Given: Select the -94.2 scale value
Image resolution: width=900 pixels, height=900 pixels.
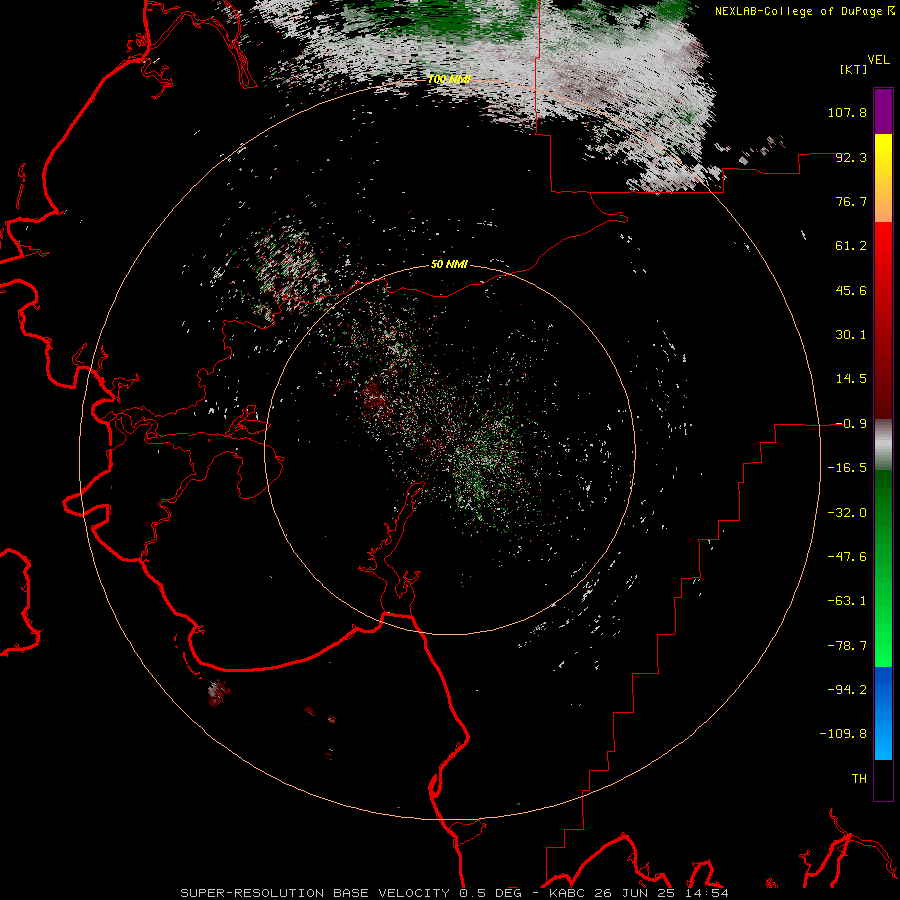Looking at the screenshot, I should coord(847,689).
